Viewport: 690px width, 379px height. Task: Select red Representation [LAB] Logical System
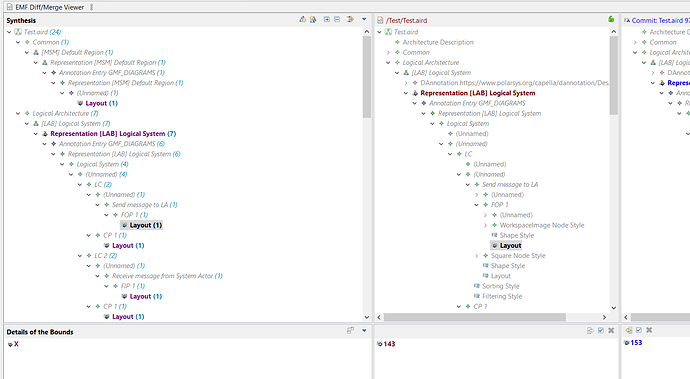click(x=477, y=93)
